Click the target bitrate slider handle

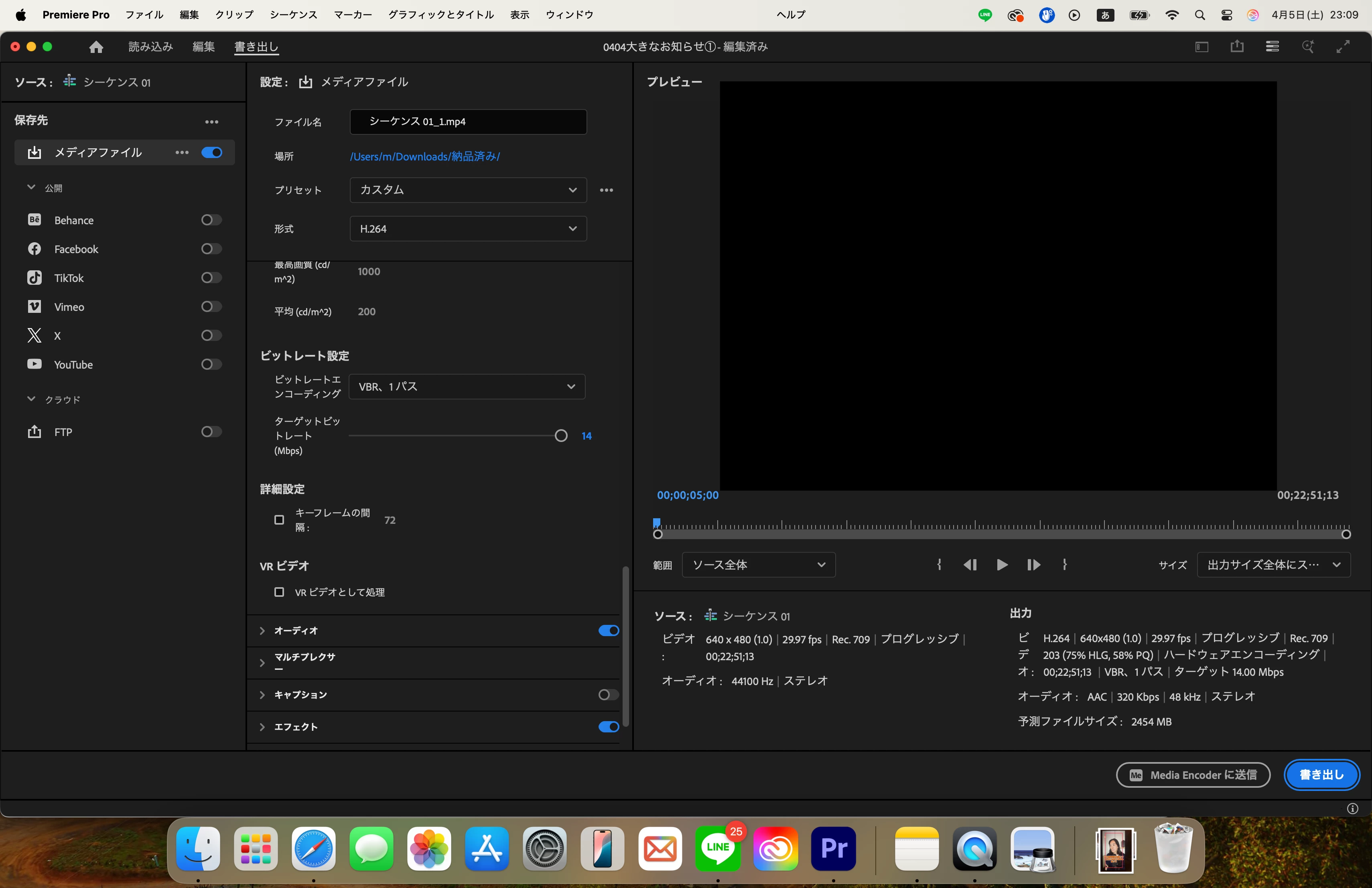(561, 436)
